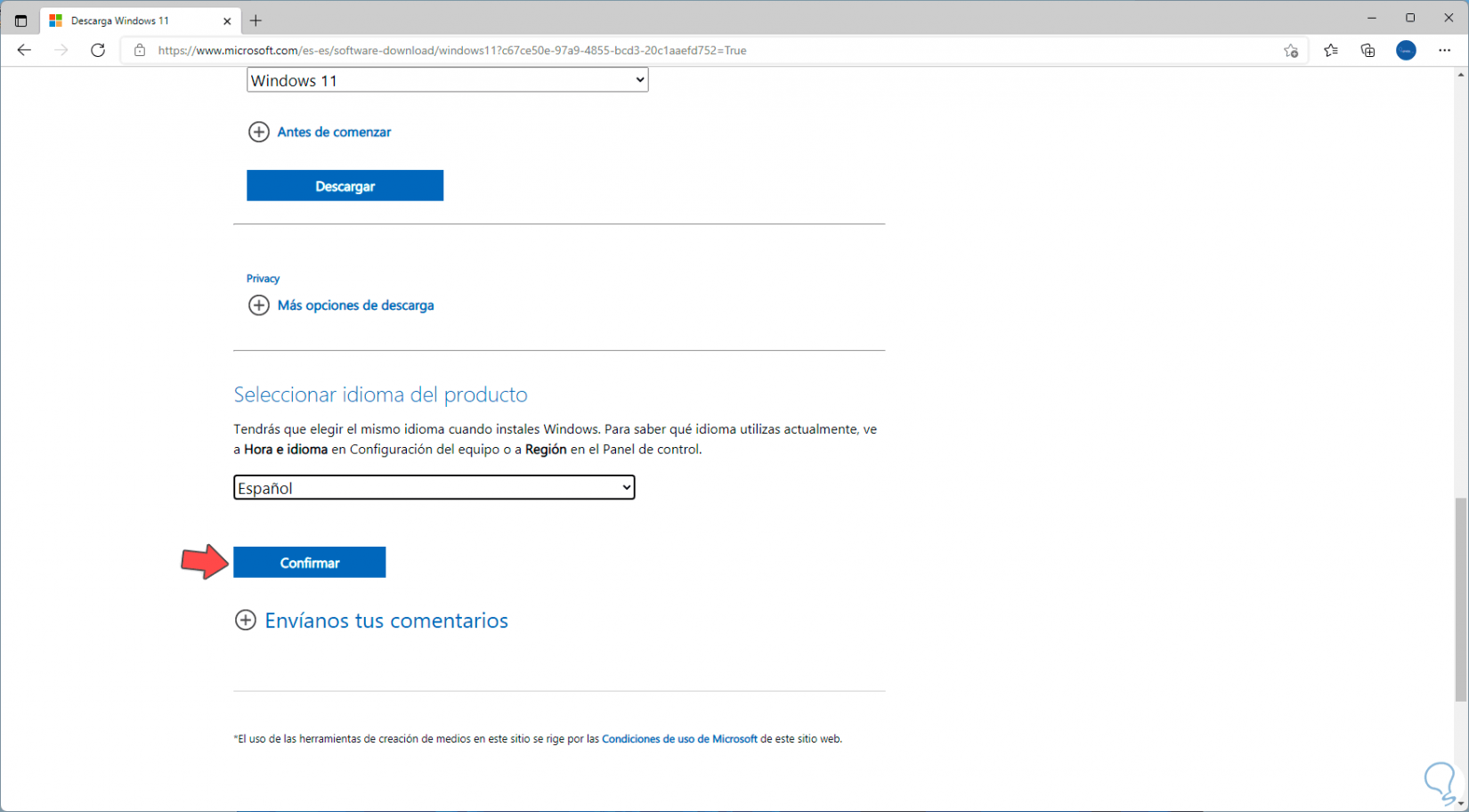Minimize the browser window
Image resolution: width=1469 pixels, height=812 pixels.
(1372, 18)
